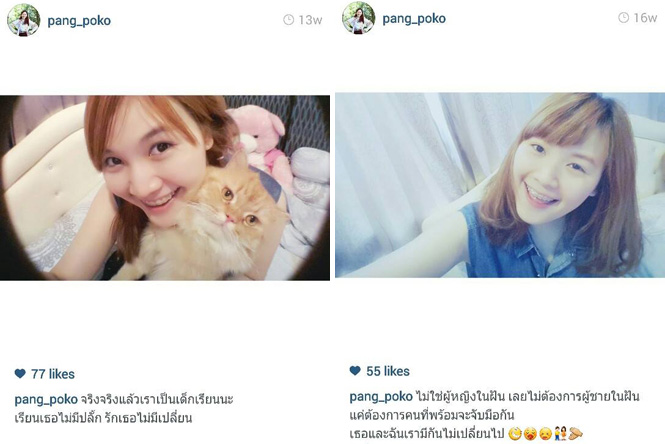The height and width of the screenshot is (444, 665).
Task: Open the selfie photo with white curtains
Action: click(x=500, y=185)
